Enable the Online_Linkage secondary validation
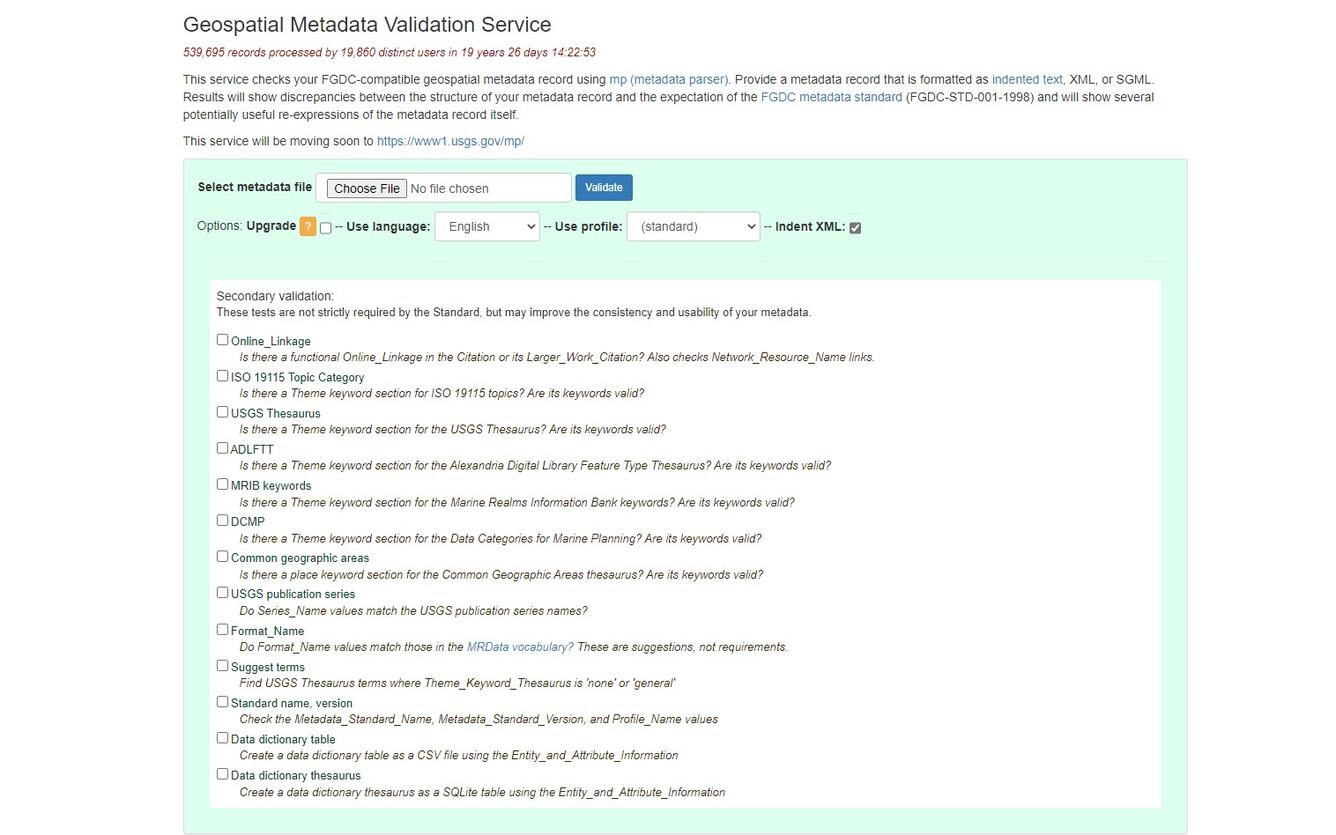The width and height of the screenshot is (1336, 835). point(222,339)
